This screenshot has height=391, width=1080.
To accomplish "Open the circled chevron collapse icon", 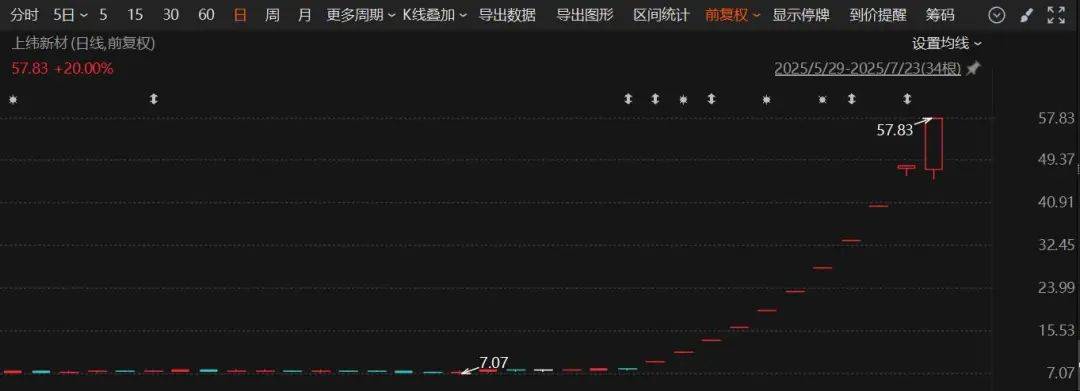I will tap(997, 15).
